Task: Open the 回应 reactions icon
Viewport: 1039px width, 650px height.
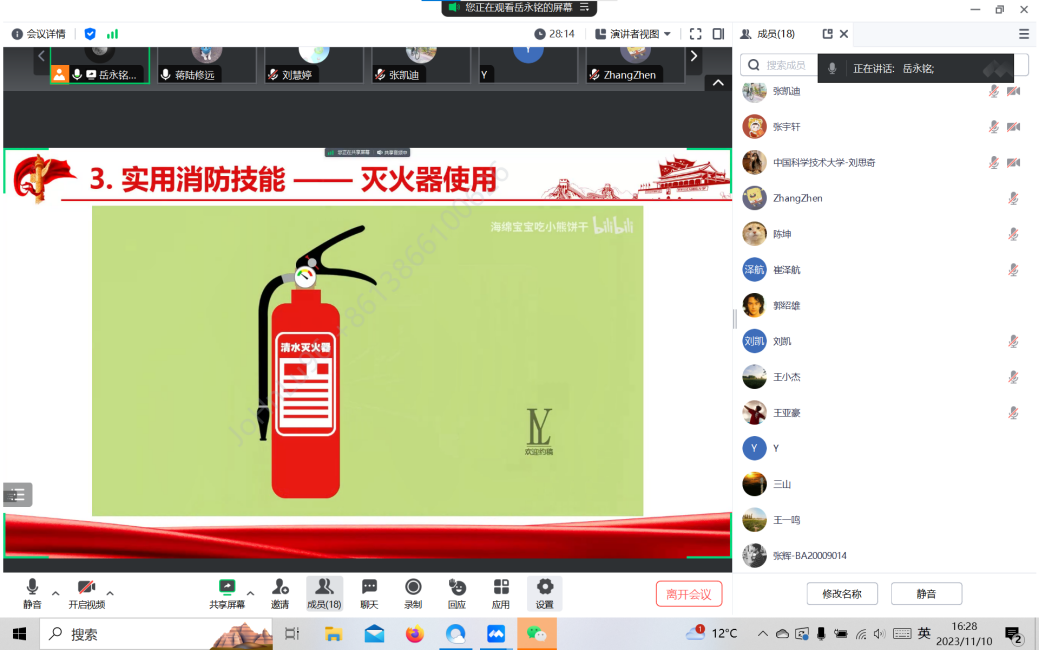Action: pyautogui.click(x=457, y=588)
